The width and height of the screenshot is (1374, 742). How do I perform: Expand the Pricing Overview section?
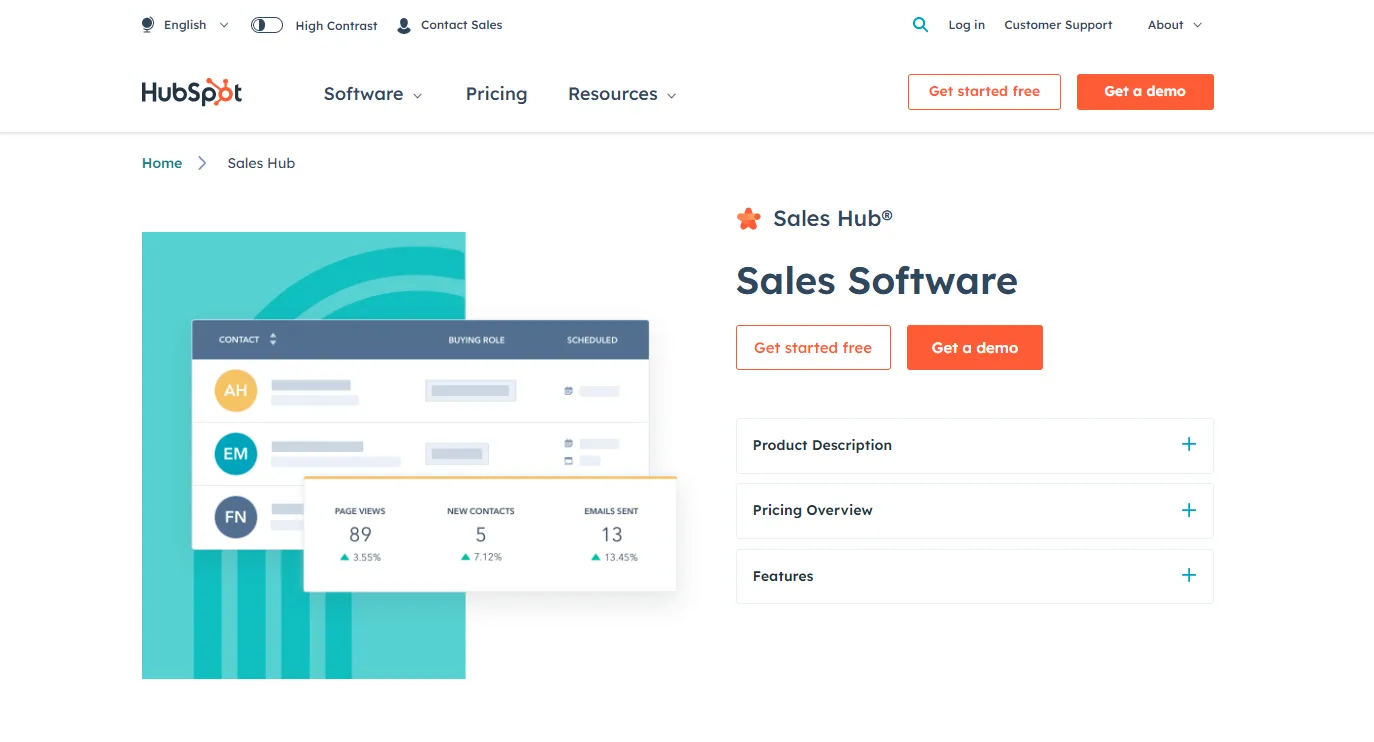click(975, 510)
